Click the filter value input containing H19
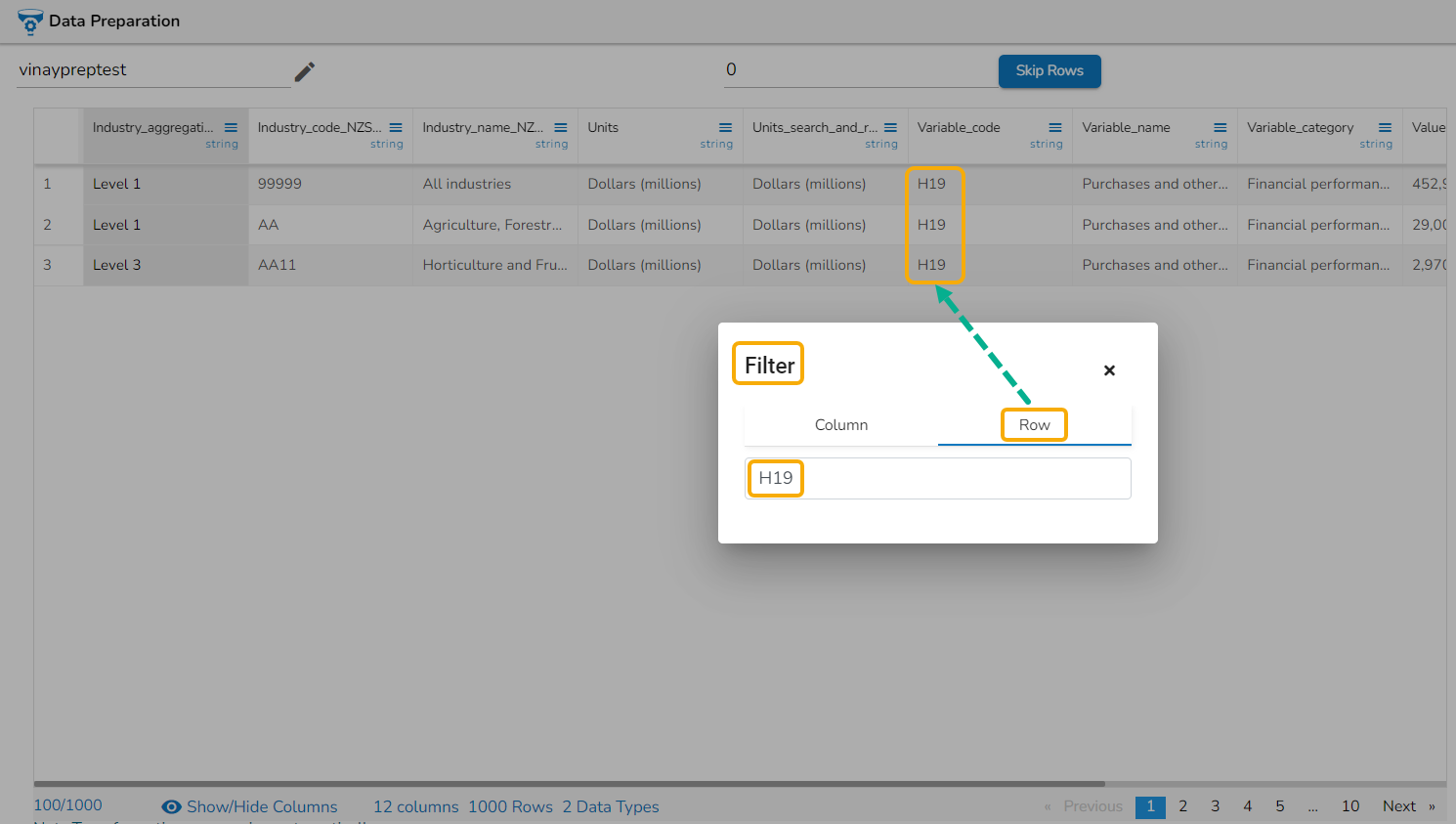 [x=938, y=478]
